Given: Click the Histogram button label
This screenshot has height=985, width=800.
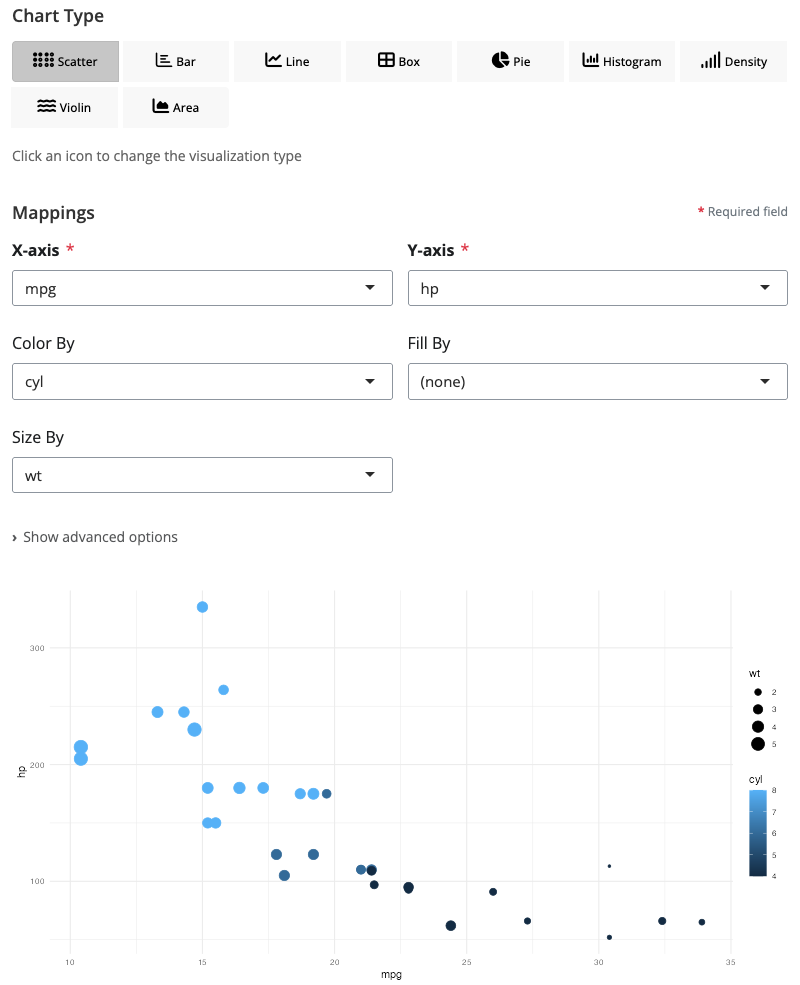Looking at the screenshot, I should click(632, 62).
